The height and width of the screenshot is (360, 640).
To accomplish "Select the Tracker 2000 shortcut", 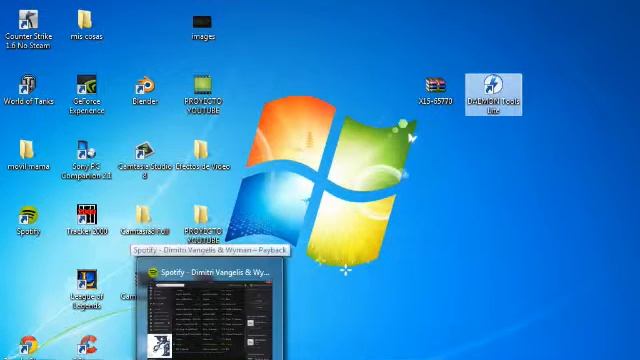I will tap(87, 220).
